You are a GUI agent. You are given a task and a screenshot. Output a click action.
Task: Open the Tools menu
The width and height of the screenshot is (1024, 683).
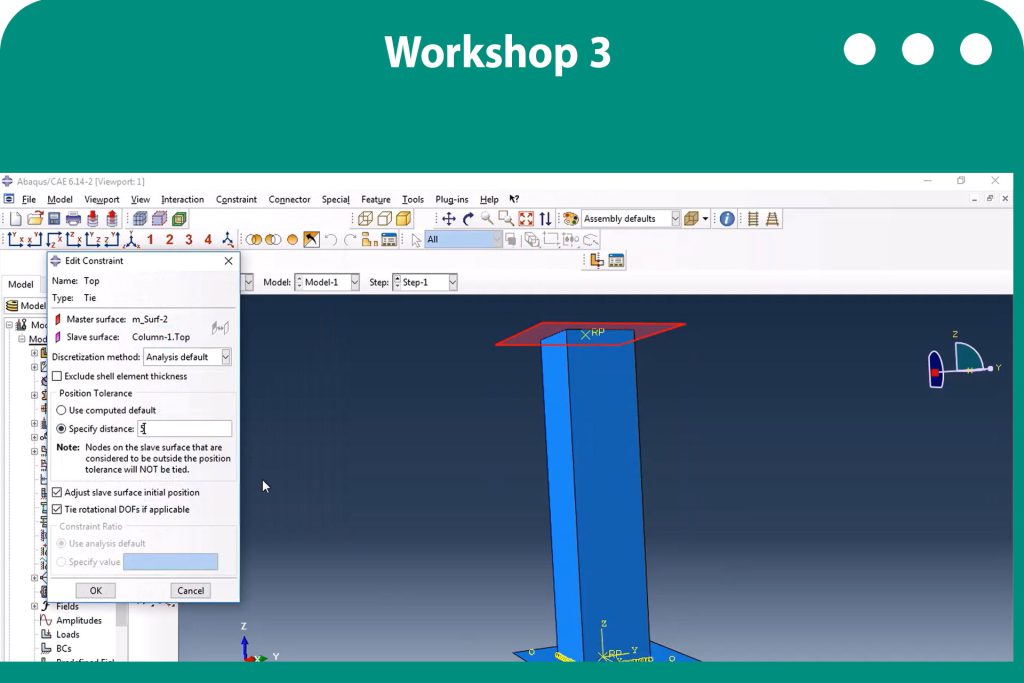[413, 199]
